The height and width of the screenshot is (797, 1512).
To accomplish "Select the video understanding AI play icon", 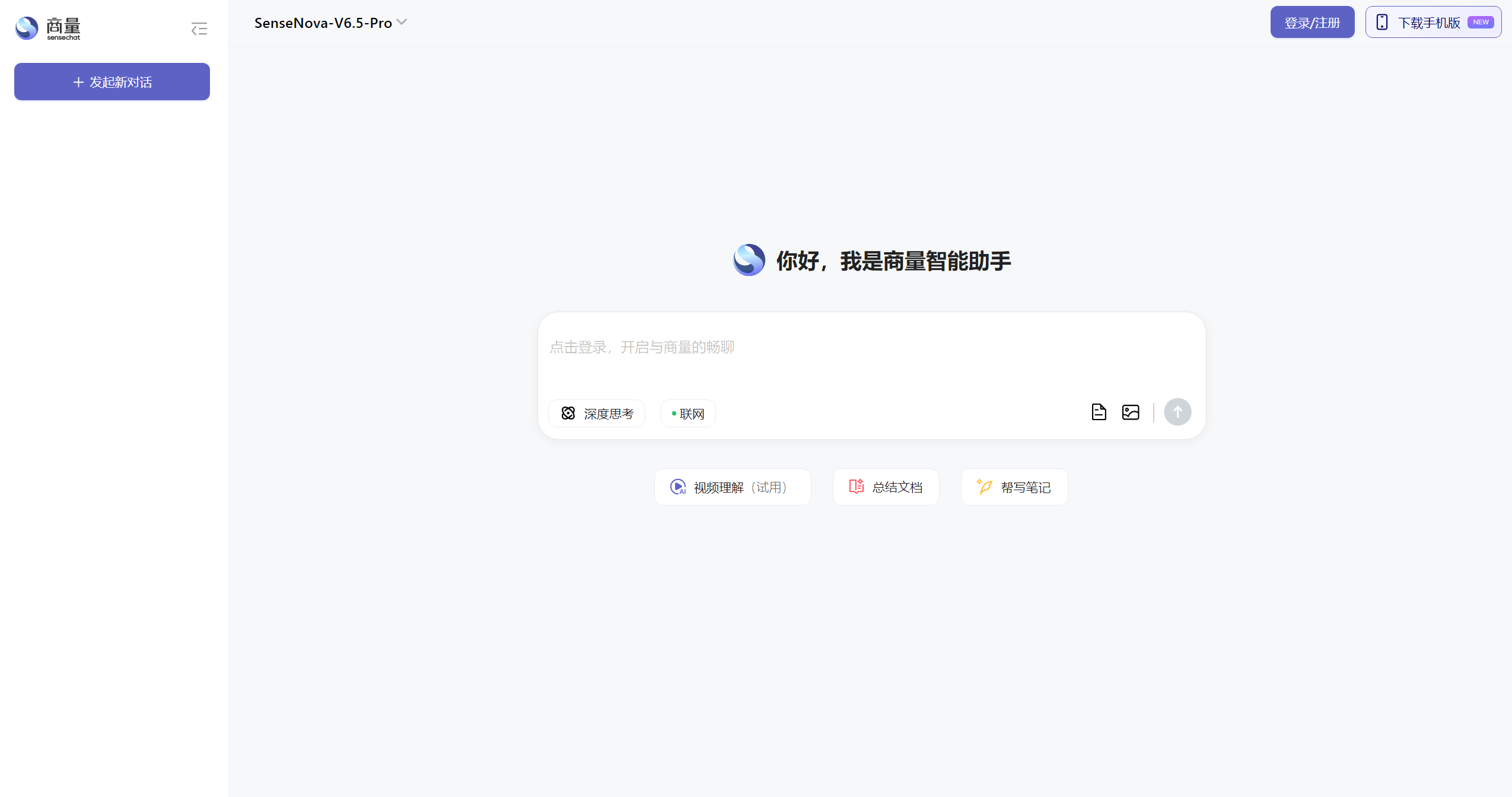I will coord(679,487).
